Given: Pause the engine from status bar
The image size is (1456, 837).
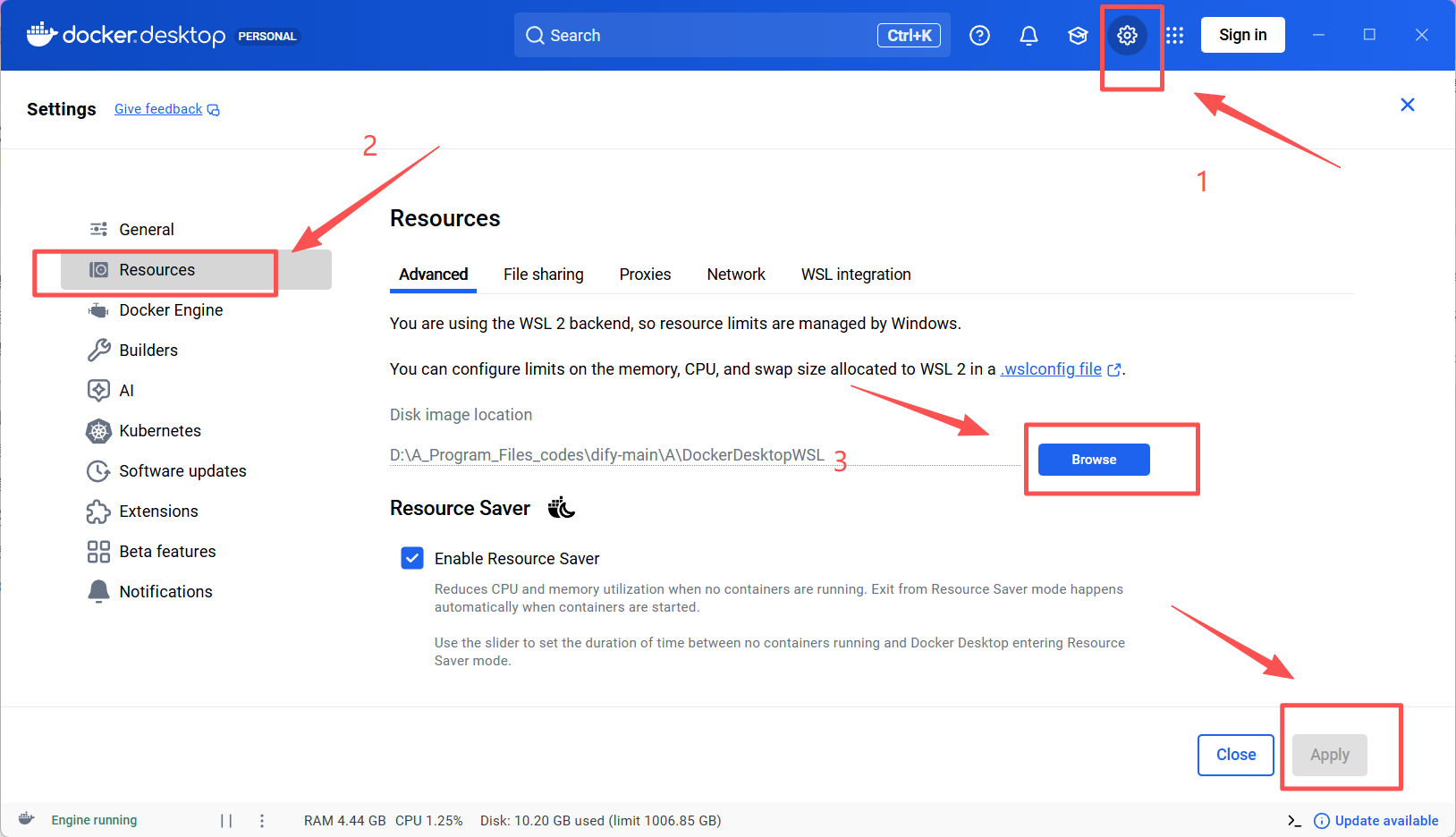Looking at the screenshot, I should click(x=226, y=820).
